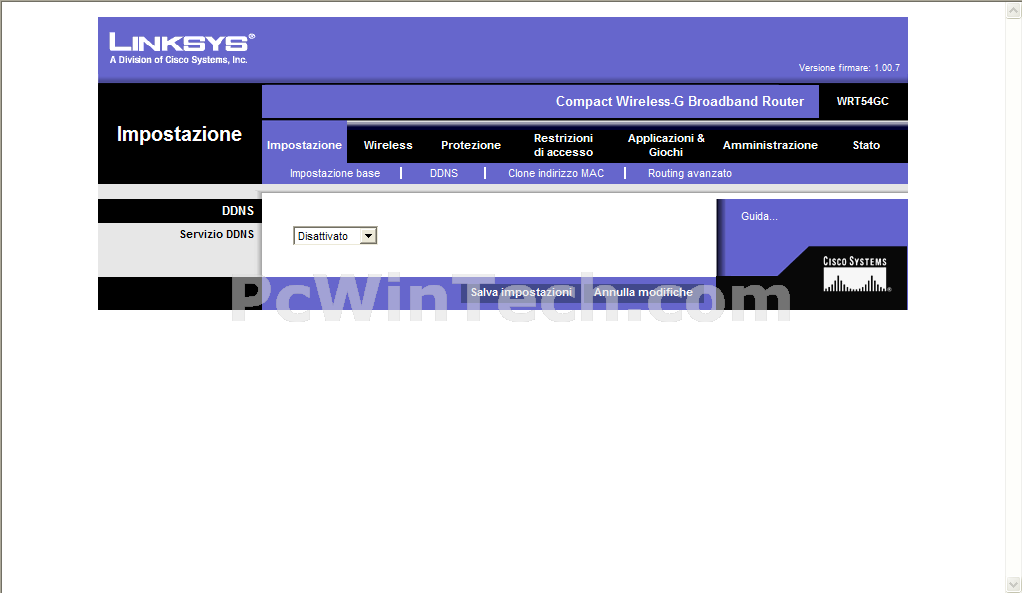Image resolution: width=1022 pixels, height=593 pixels.
Task: Open the Servizio DDNS dropdown
Action: [335, 236]
